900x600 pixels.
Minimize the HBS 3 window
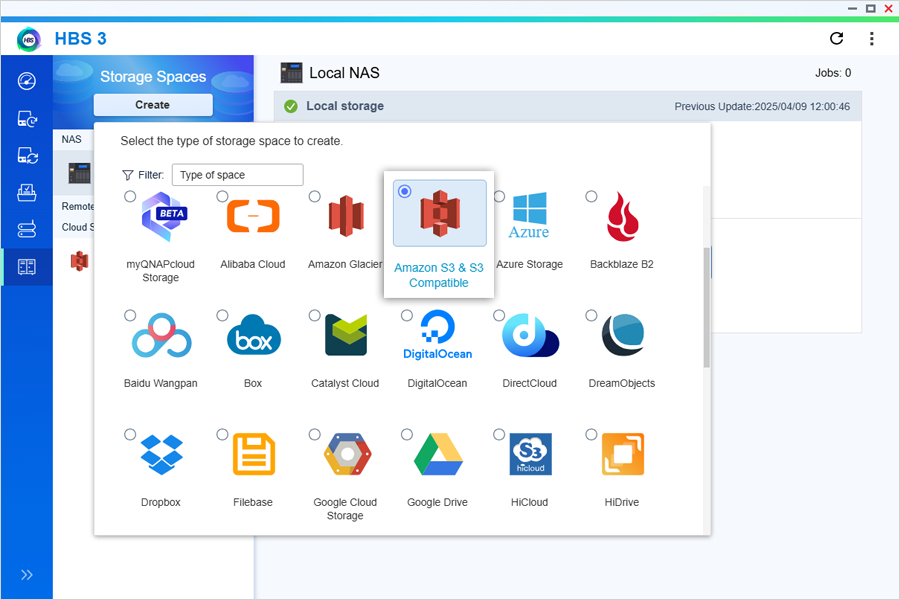click(852, 9)
